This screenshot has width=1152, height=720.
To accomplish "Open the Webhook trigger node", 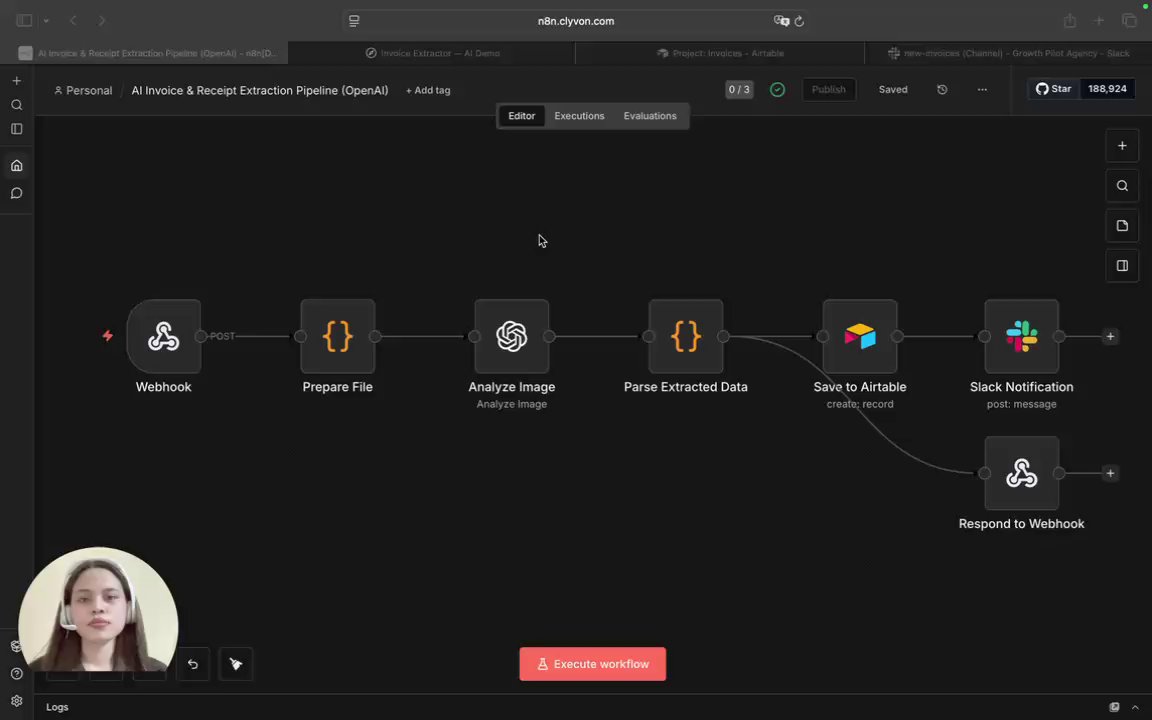I will click(x=163, y=336).
